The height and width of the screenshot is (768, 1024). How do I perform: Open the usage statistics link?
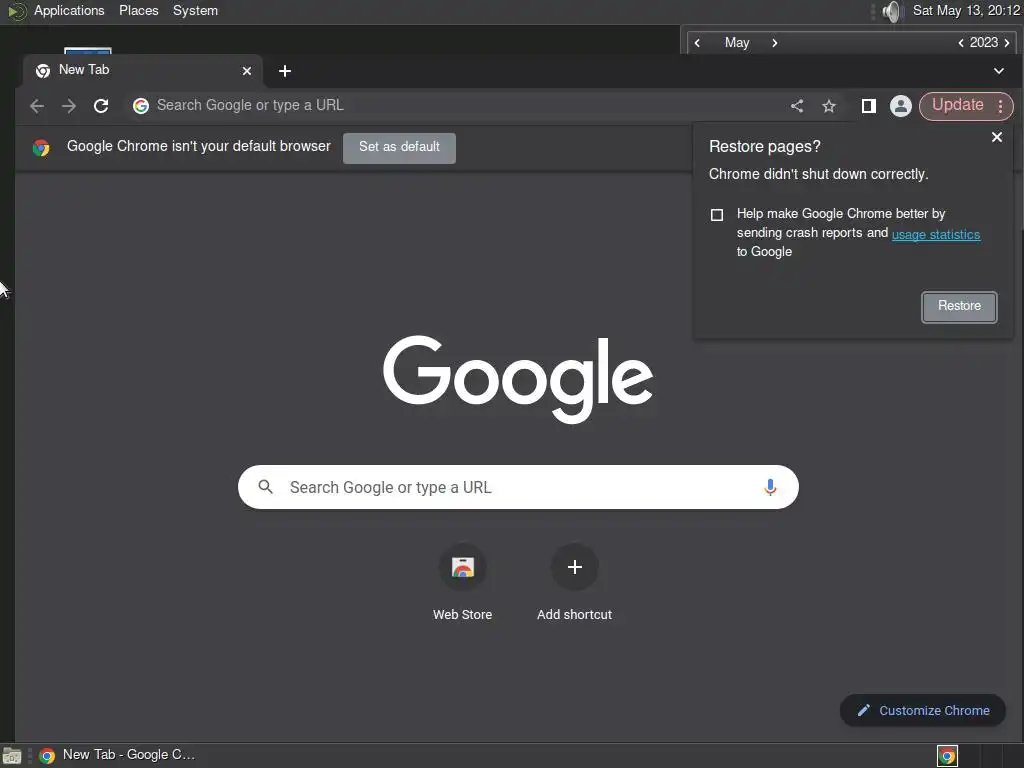click(936, 234)
